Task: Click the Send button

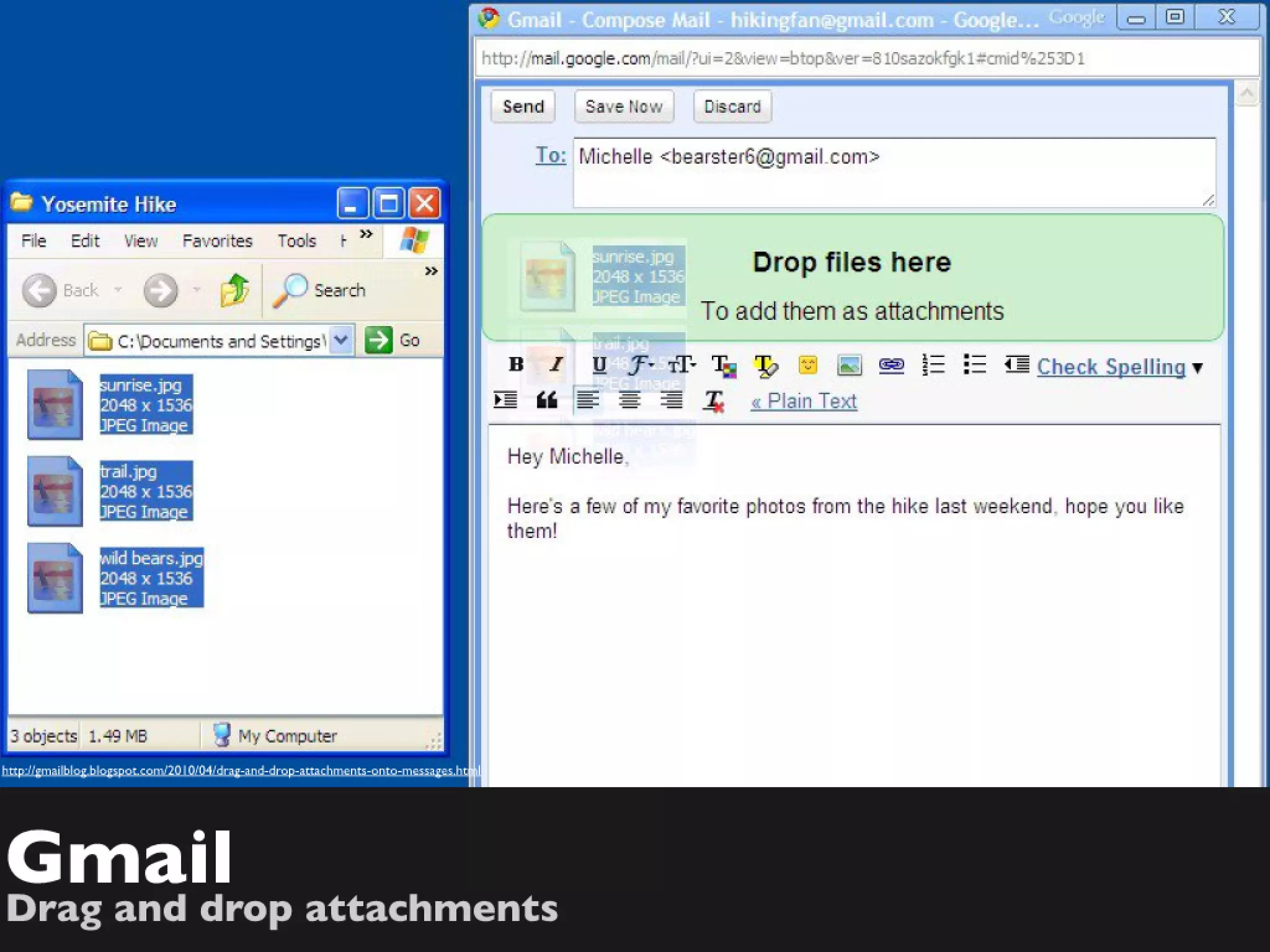Action: [x=523, y=107]
